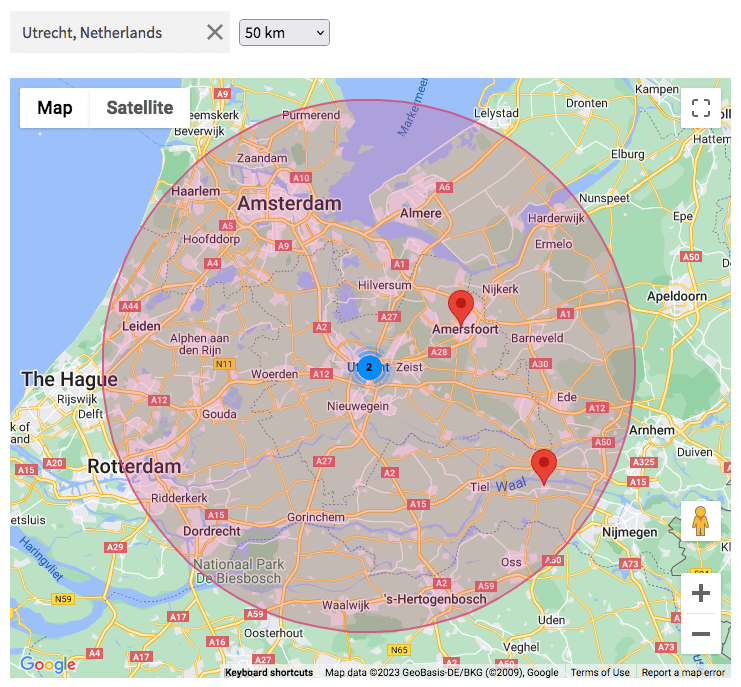Click the A6 road badge near Almere
The height and width of the screenshot is (687, 741).
tap(445, 187)
